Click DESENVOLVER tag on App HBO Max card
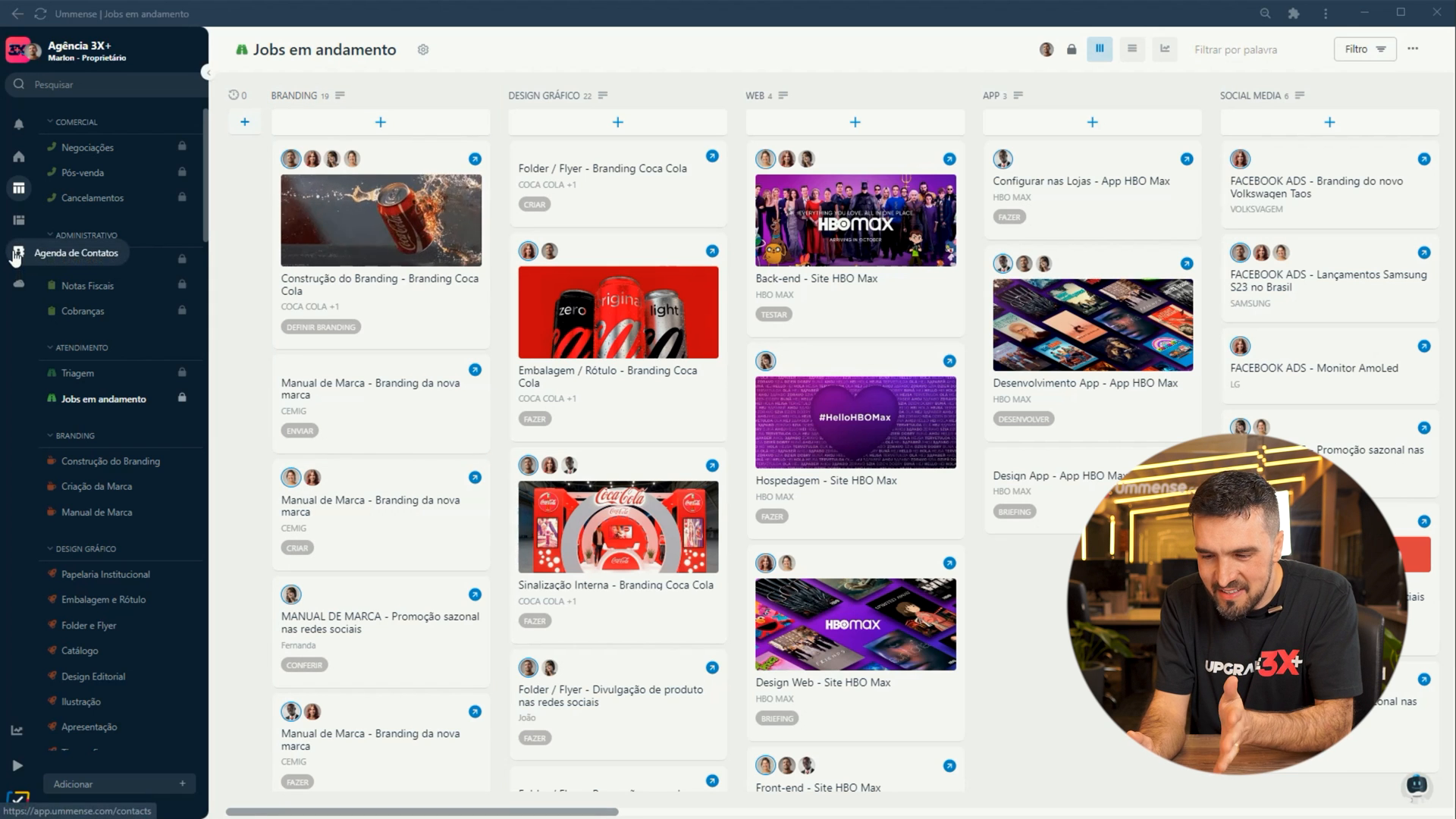 [x=1023, y=419]
